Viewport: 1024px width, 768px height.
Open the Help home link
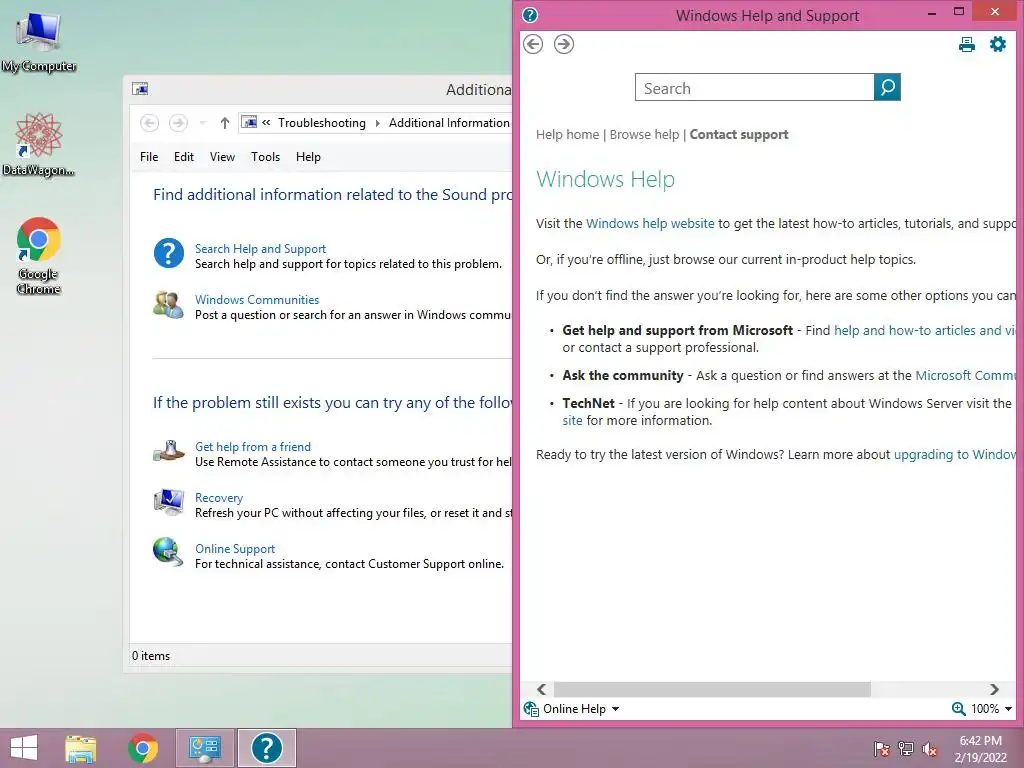[568, 135]
